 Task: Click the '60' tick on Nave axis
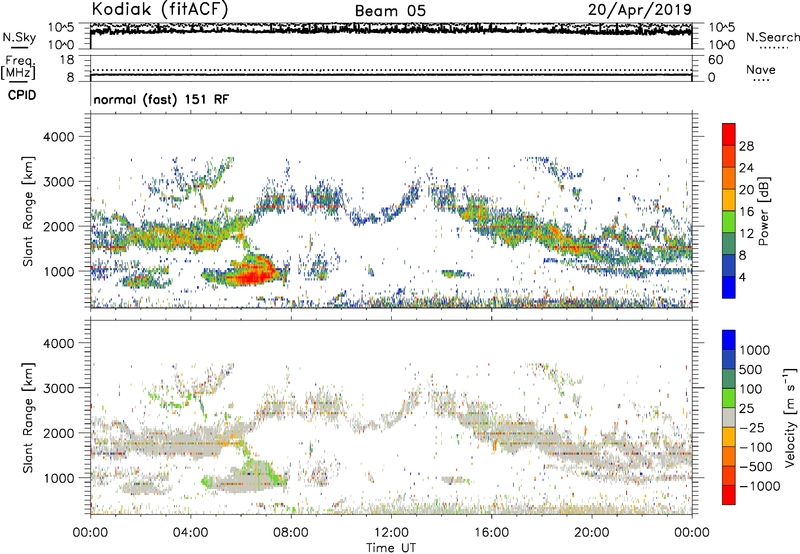pos(715,60)
